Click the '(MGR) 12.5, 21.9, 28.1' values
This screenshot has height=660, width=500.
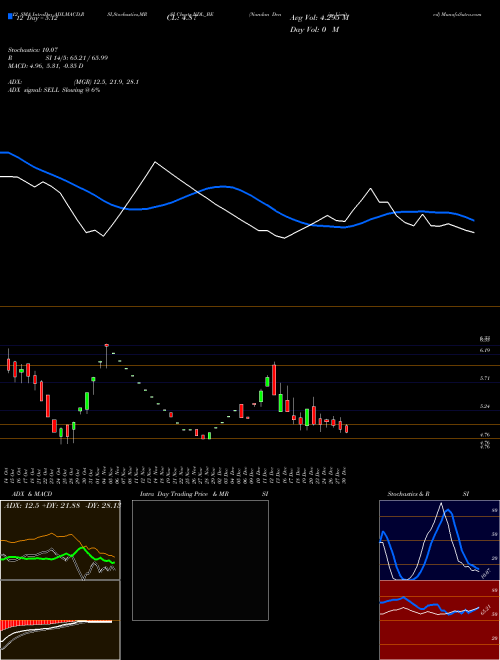(x=106, y=82)
